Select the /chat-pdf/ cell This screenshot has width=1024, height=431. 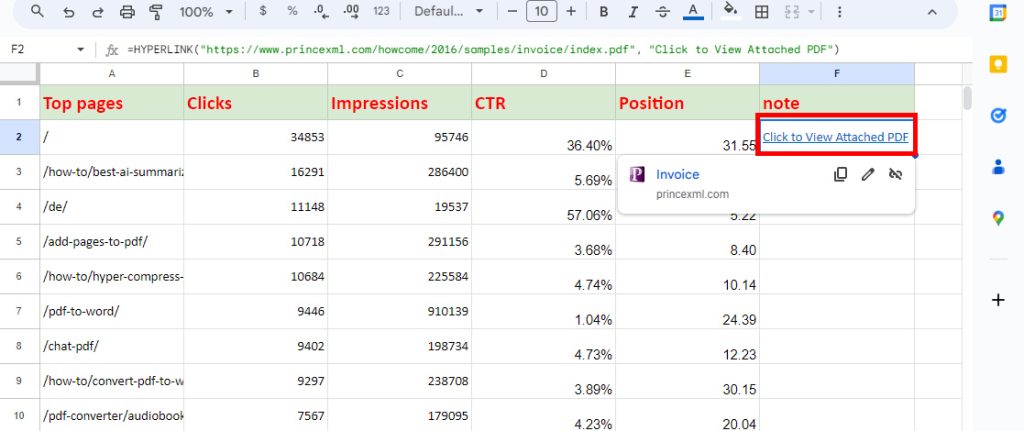pyautogui.click(x=112, y=346)
